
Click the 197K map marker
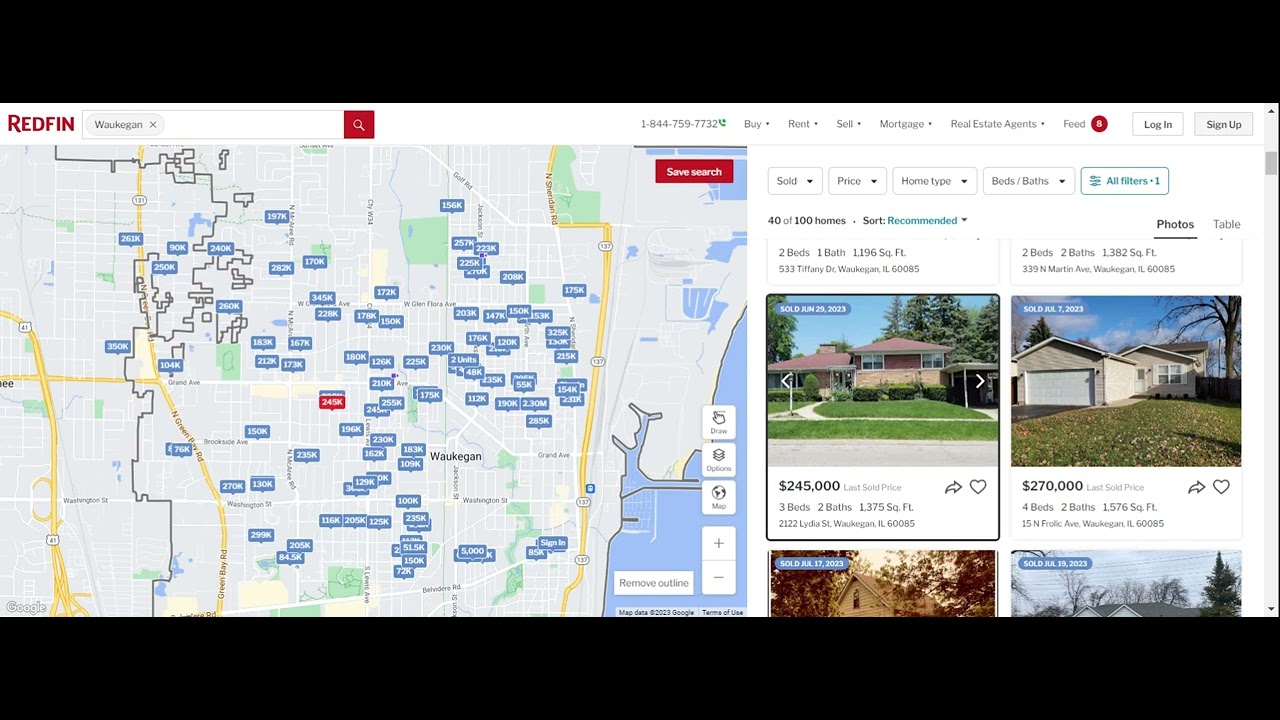(277, 217)
